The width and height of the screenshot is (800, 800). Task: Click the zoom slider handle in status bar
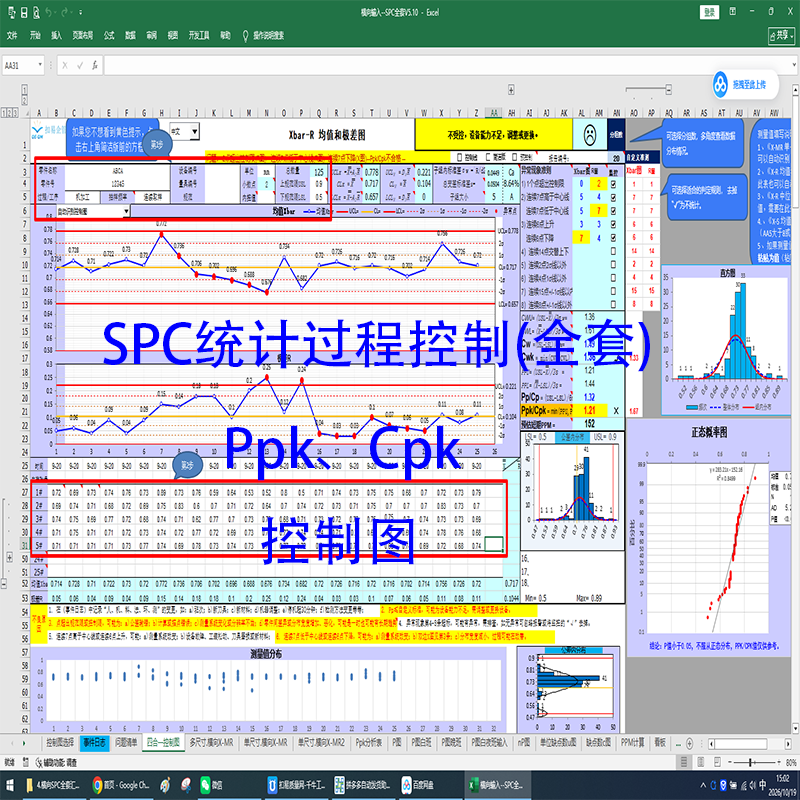coord(751,763)
